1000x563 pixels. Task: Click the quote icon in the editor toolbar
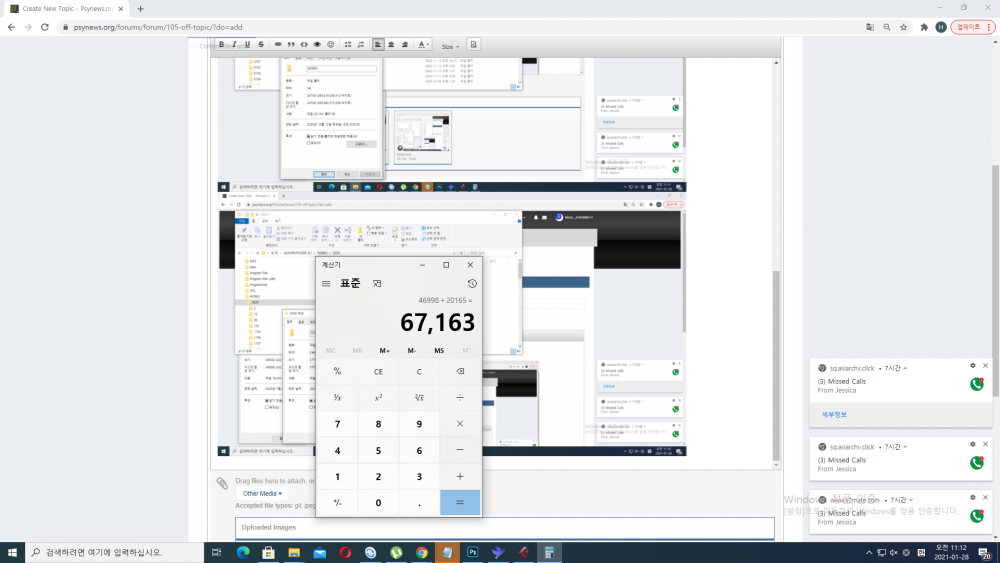pyautogui.click(x=290, y=45)
